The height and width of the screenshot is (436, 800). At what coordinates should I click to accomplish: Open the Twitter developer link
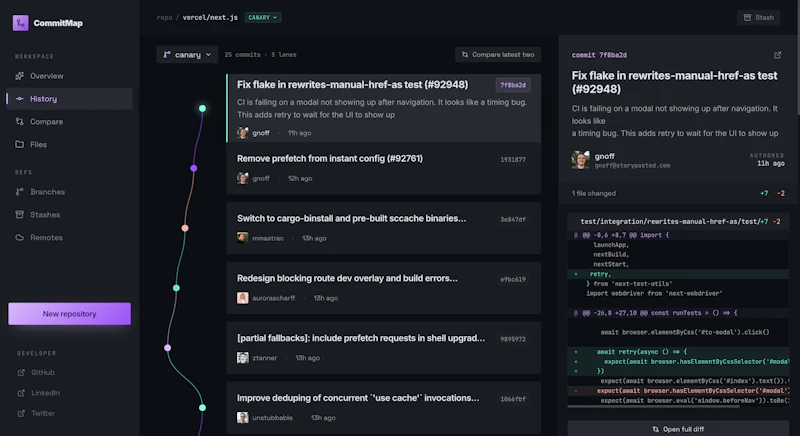pyautogui.click(x=43, y=414)
